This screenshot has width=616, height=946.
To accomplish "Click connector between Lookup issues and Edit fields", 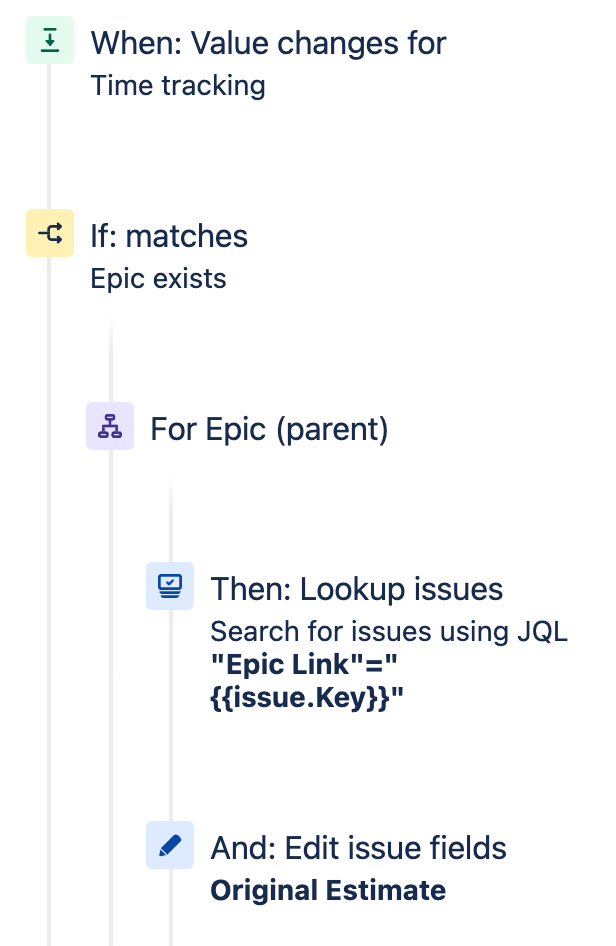I will [171, 716].
